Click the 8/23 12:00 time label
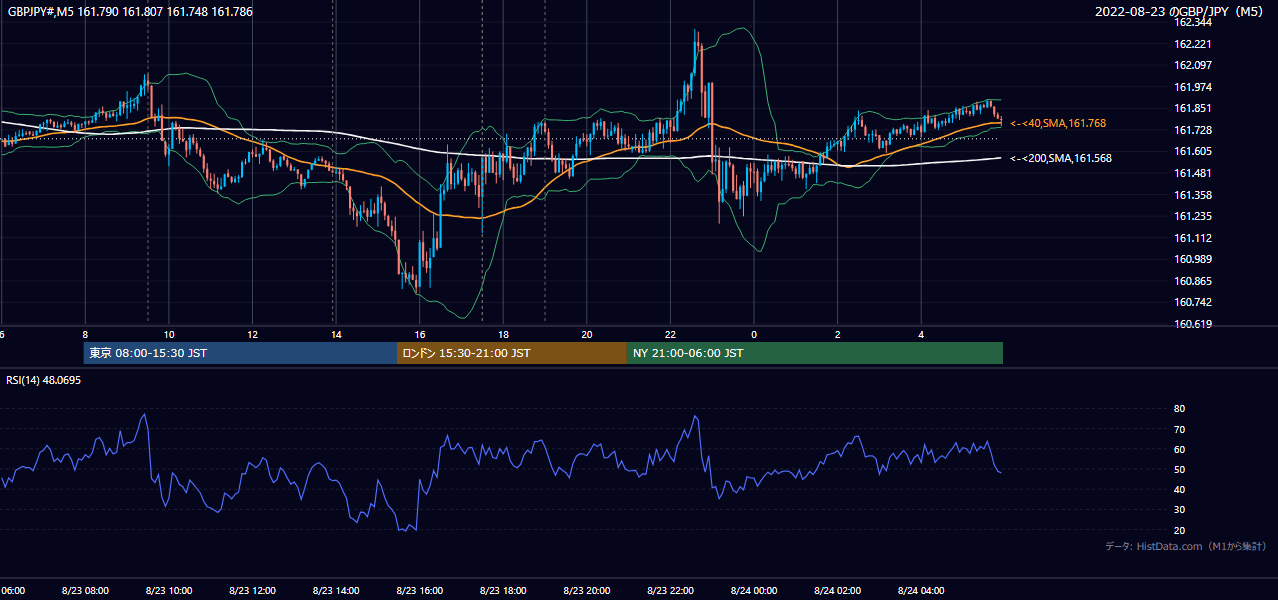This screenshot has height=600, width=1278. click(x=253, y=591)
